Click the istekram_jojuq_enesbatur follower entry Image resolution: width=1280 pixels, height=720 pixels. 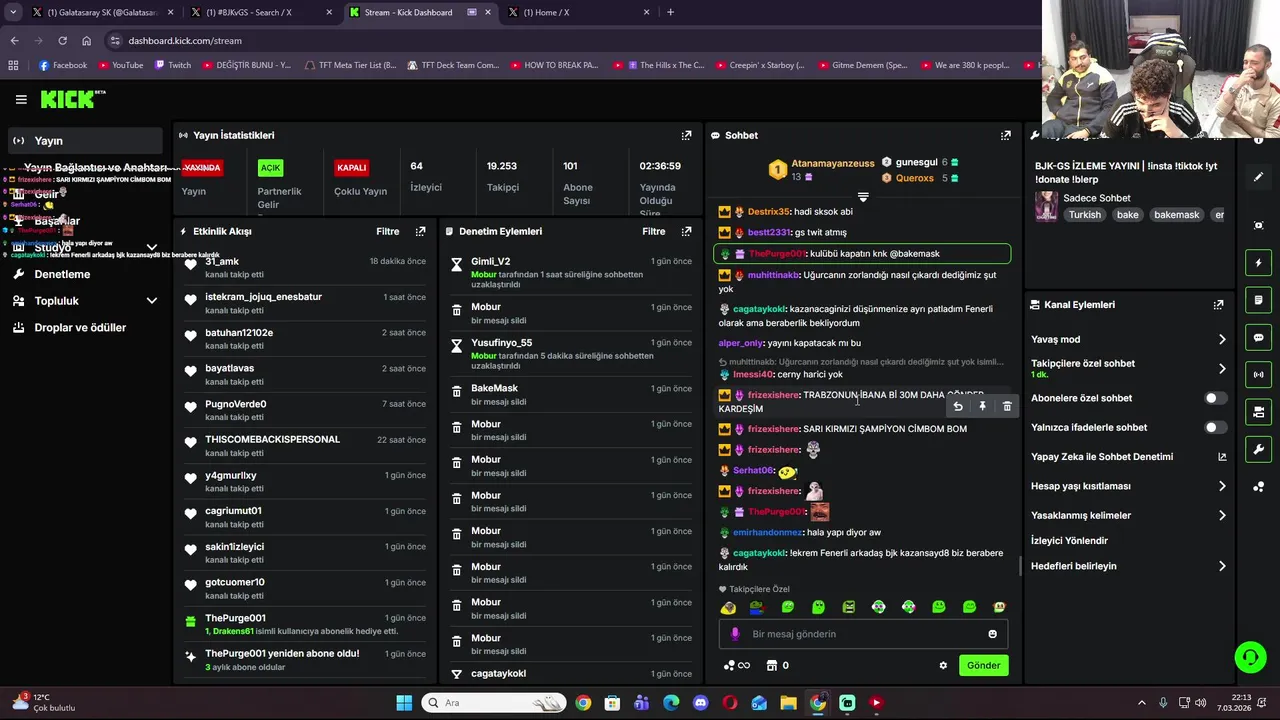[x=305, y=303]
